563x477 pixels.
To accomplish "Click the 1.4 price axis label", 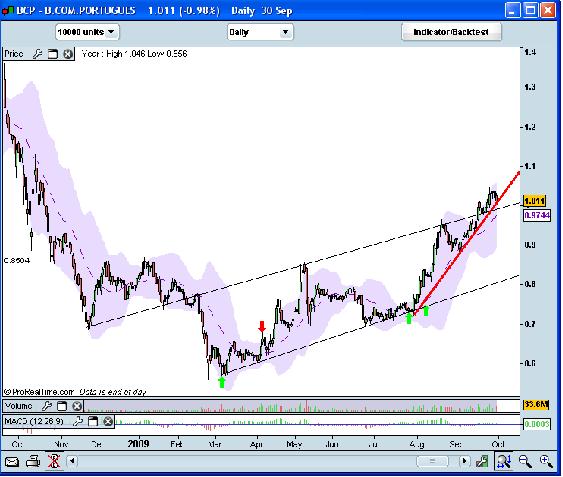I will click(530, 52).
